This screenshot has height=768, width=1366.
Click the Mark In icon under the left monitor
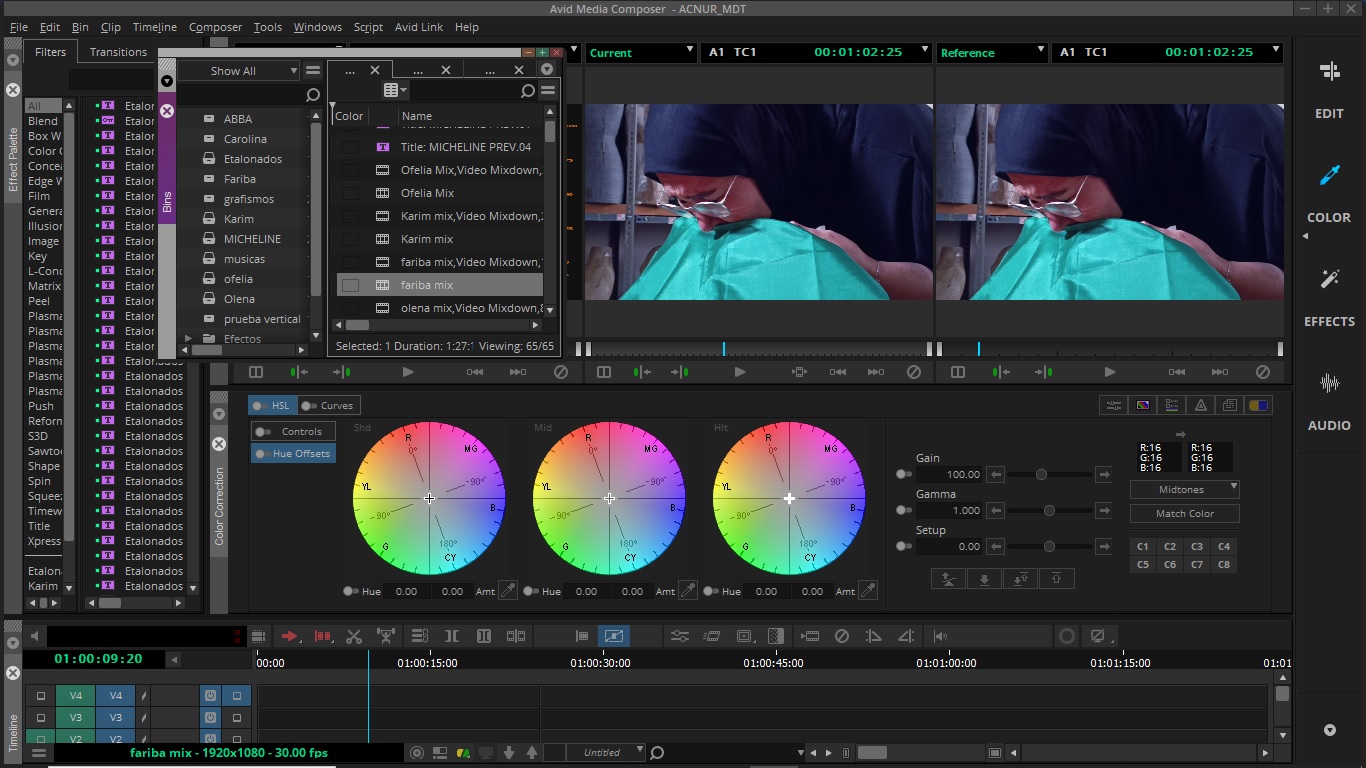[299, 372]
